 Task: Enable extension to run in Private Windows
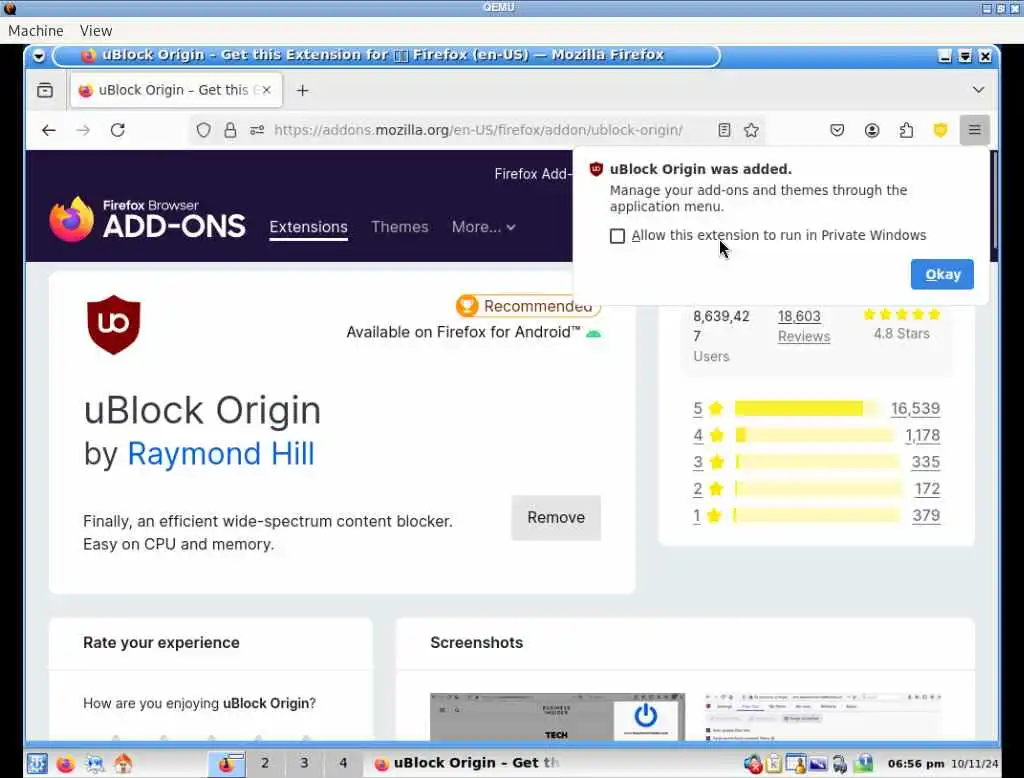[617, 236]
